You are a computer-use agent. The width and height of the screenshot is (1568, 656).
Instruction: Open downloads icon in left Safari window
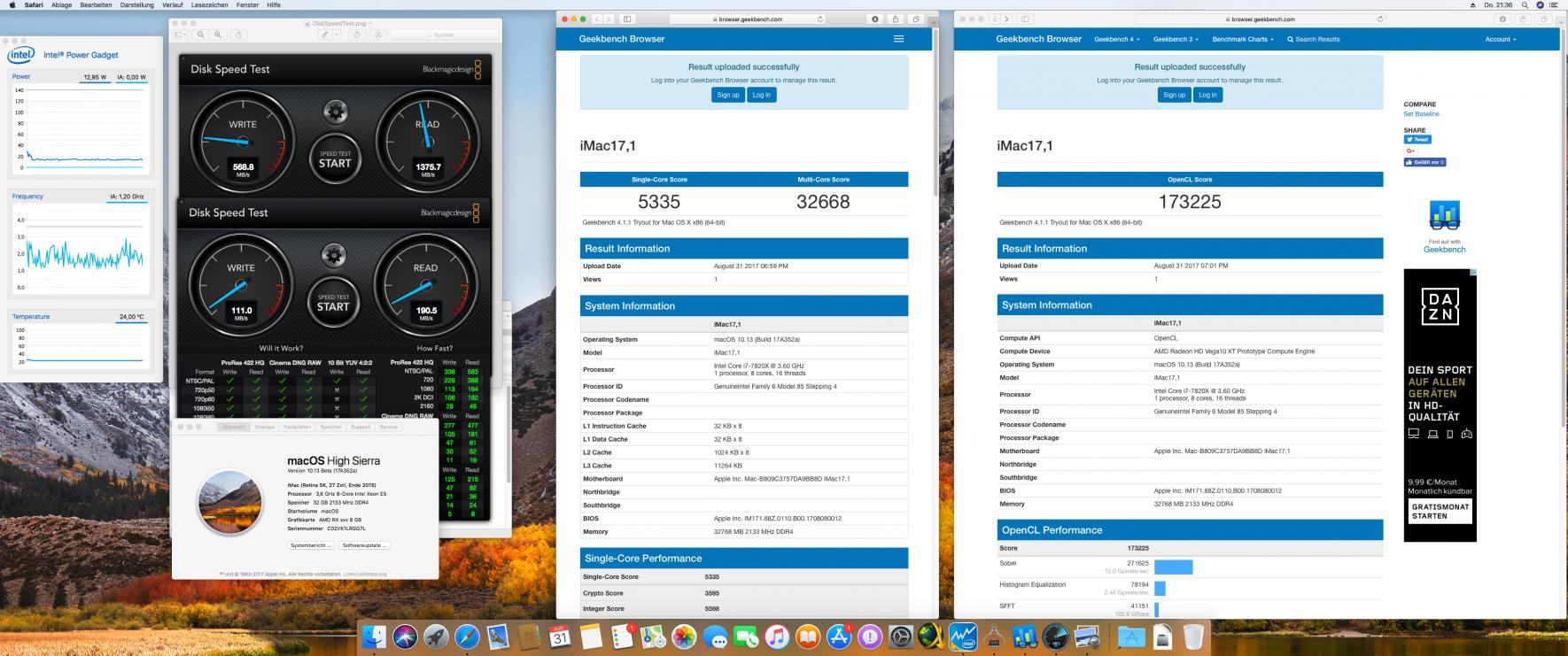(875, 19)
